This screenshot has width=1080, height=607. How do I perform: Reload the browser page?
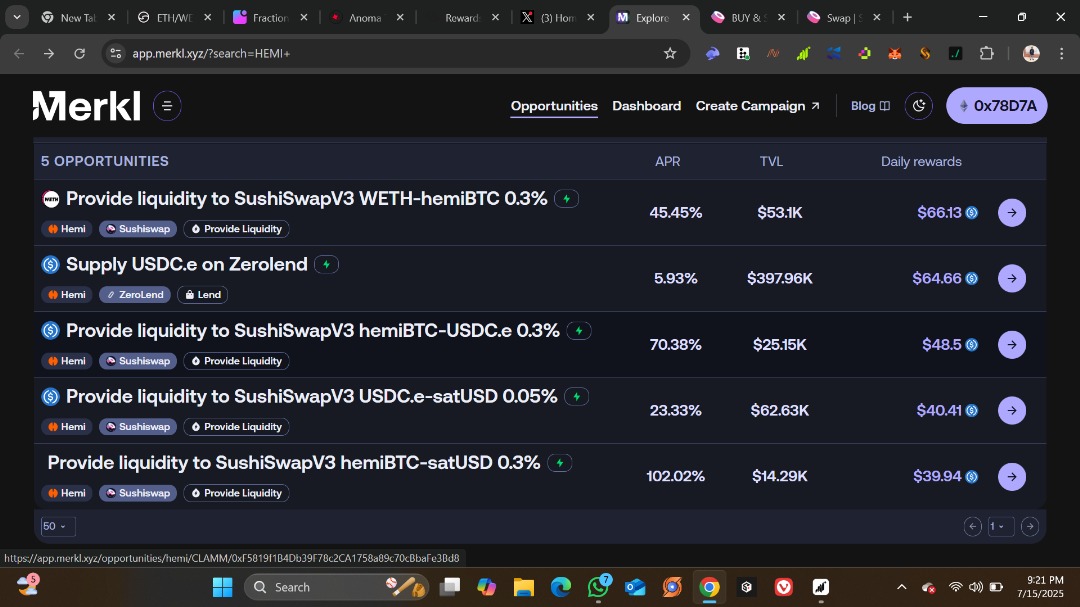coord(79,53)
